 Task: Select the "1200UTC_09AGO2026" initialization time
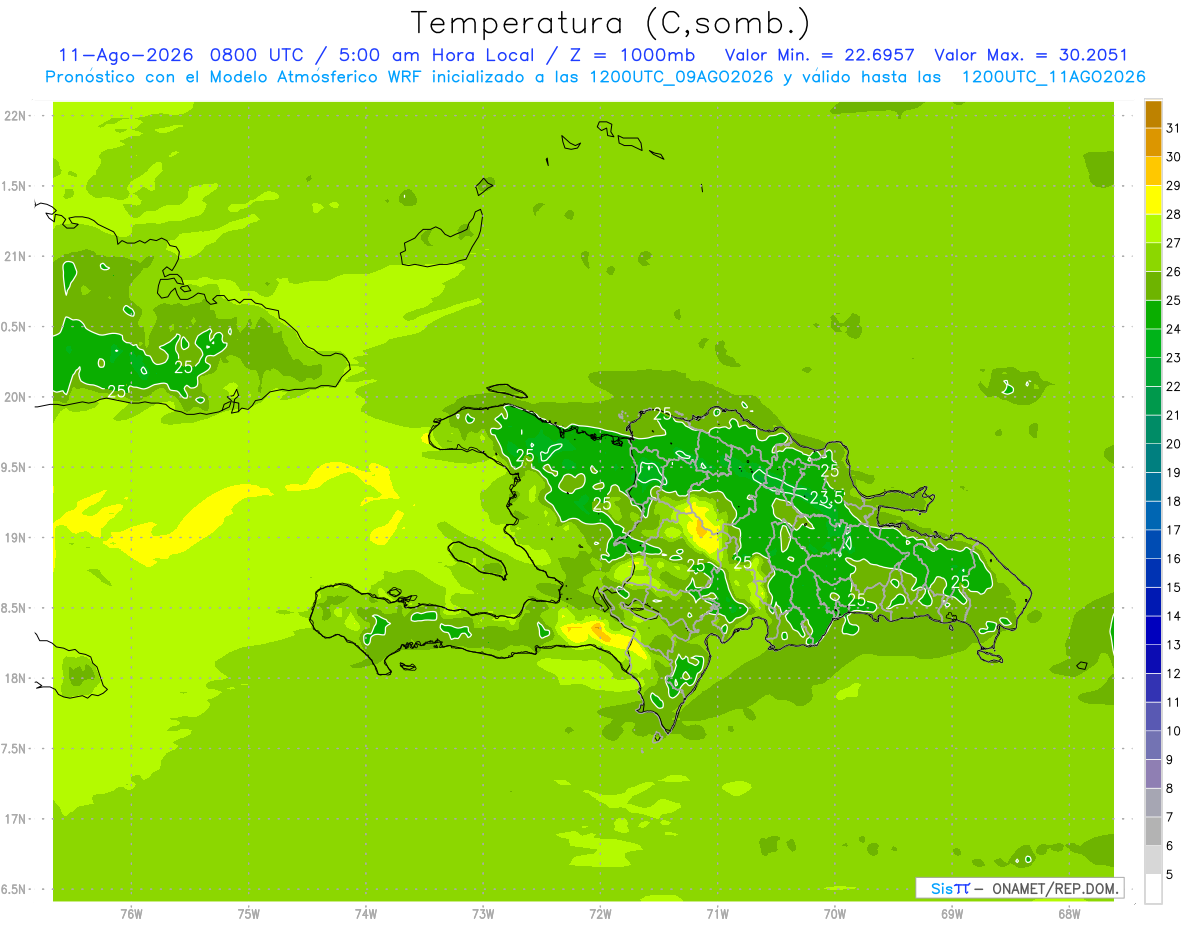pos(680,77)
